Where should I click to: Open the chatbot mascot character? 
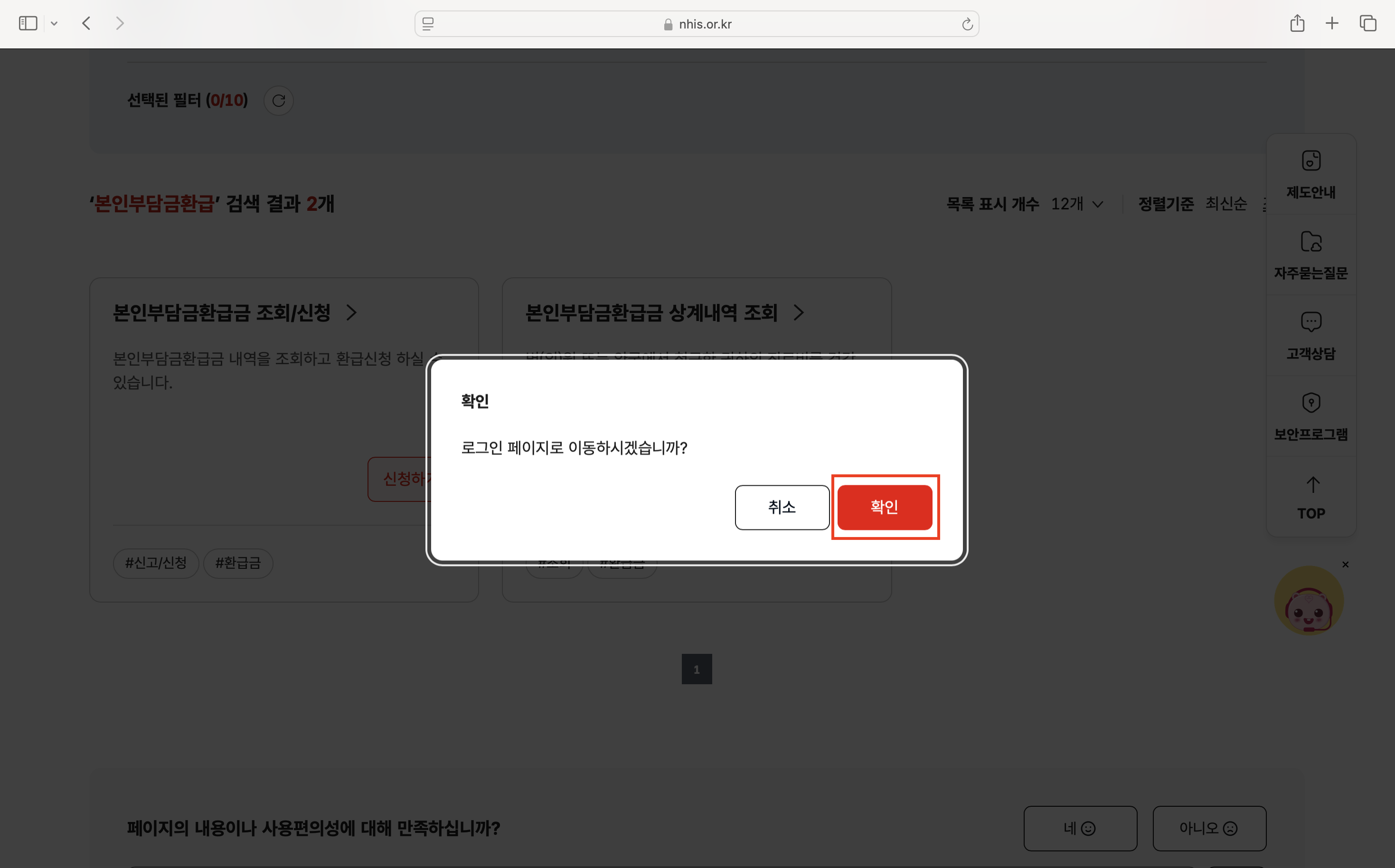(1309, 601)
